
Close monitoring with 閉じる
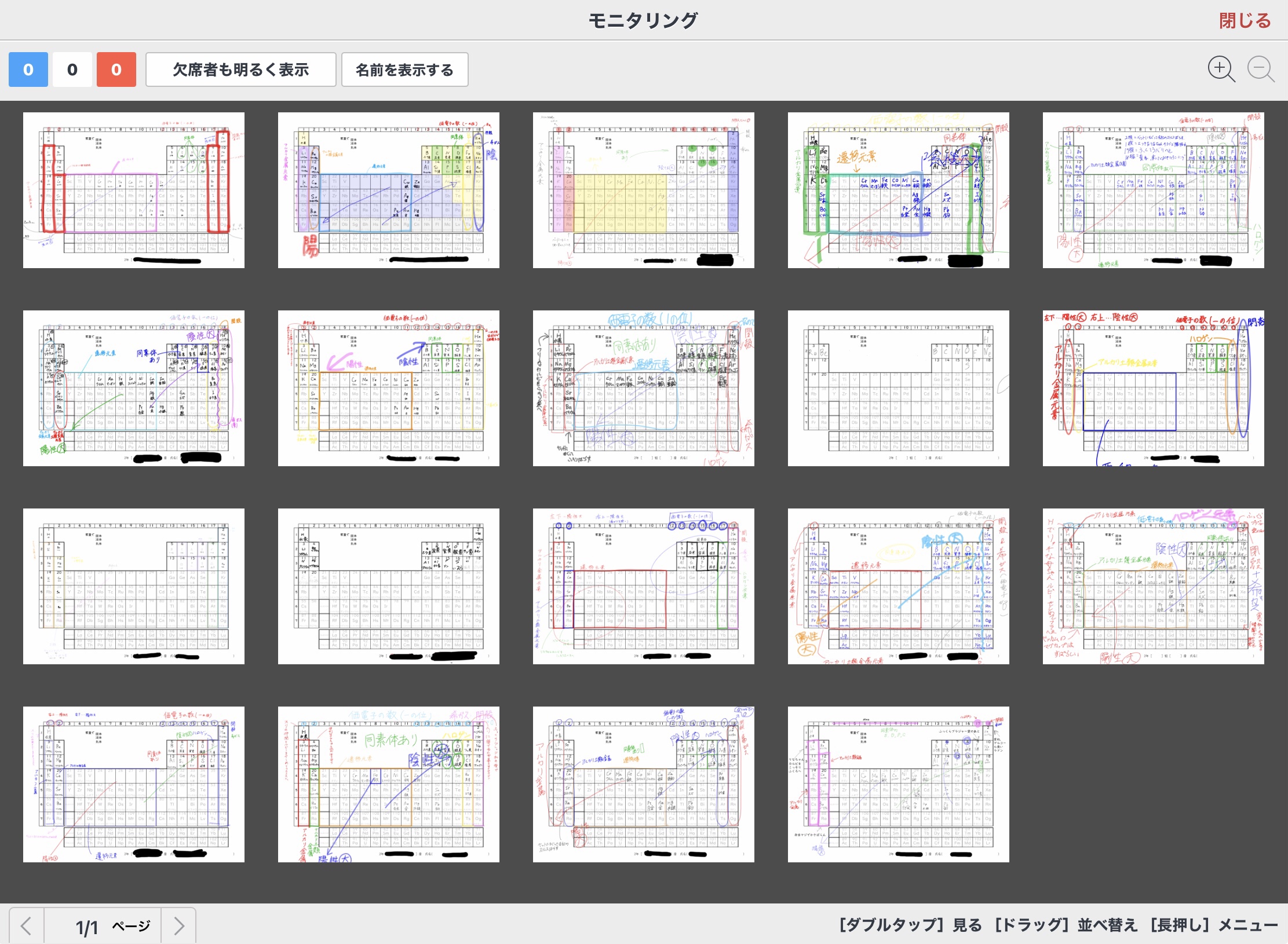(1245, 21)
